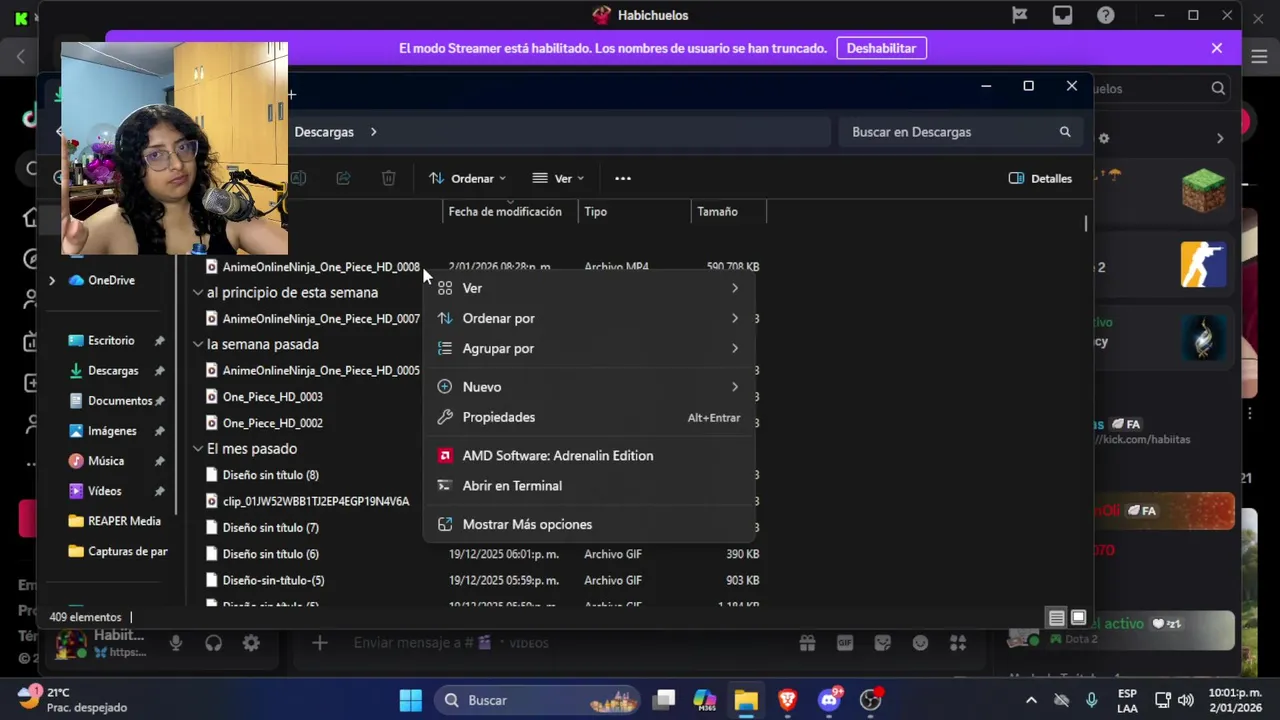Select file clip_01JW52WBB1TJ2EP4EGP19N4V6A
The width and height of the screenshot is (1280, 720).
pyautogui.click(x=315, y=501)
